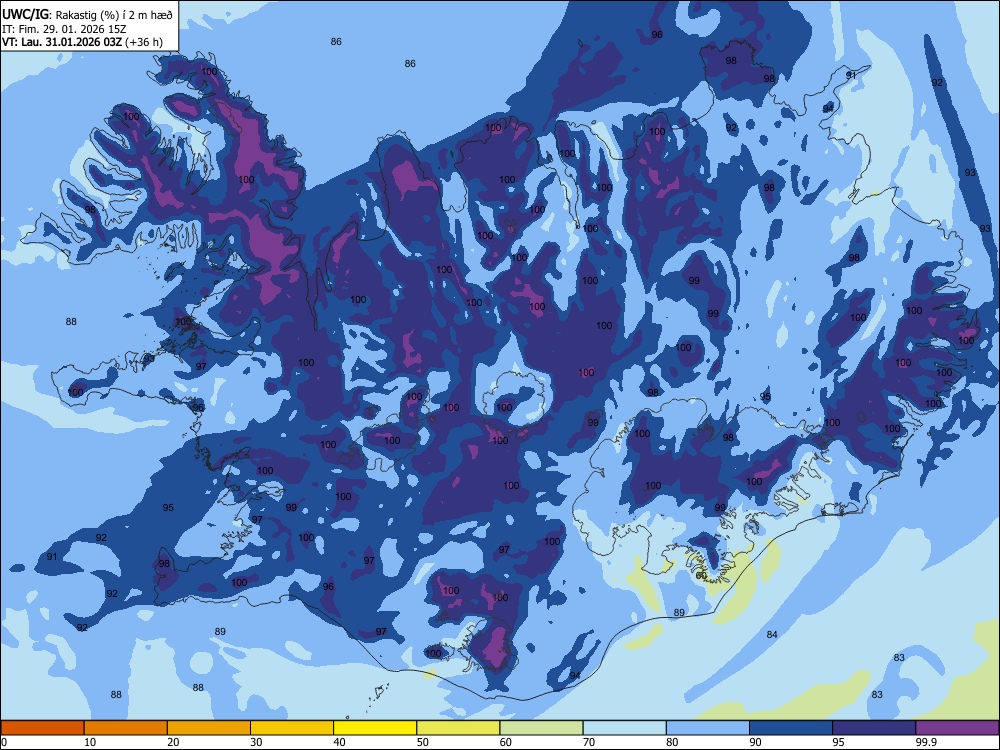This screenshot has width=1000, height=750.
Task: Click the '30' tick label on the legend
Action: (x=256, y=742)
